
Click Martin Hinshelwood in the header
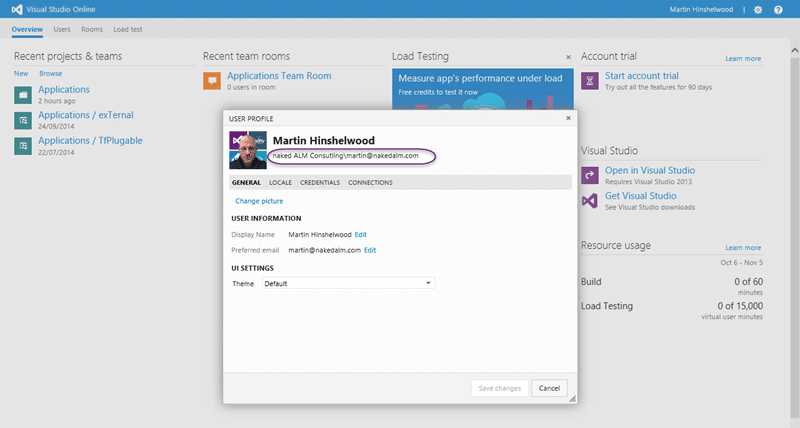(701, 10)
